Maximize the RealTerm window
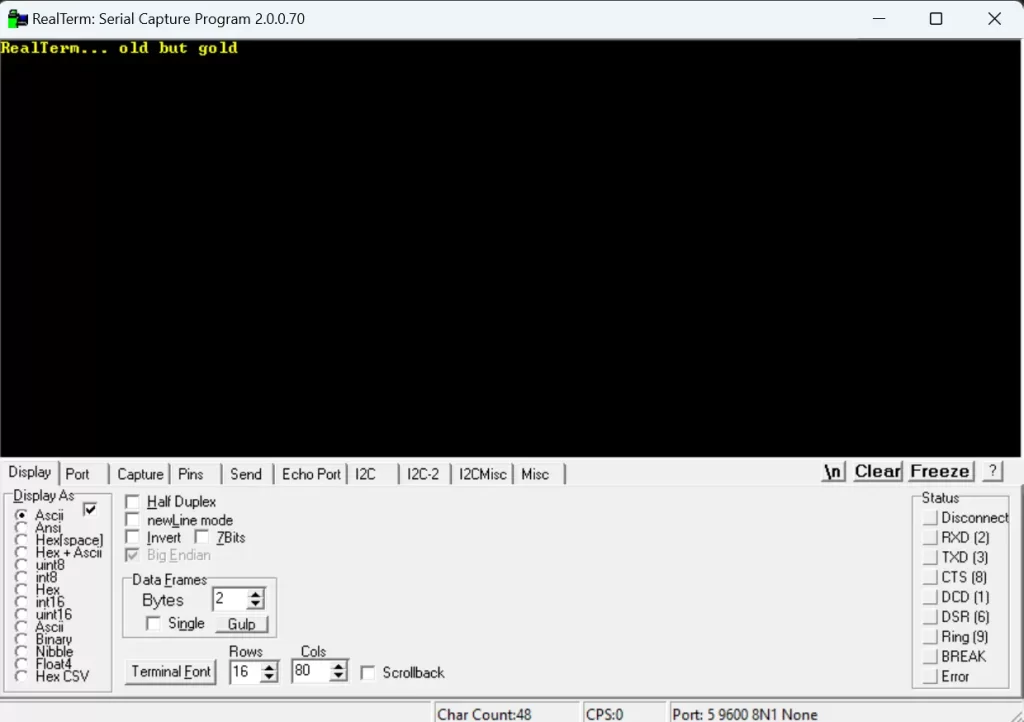 coord(936,19)
